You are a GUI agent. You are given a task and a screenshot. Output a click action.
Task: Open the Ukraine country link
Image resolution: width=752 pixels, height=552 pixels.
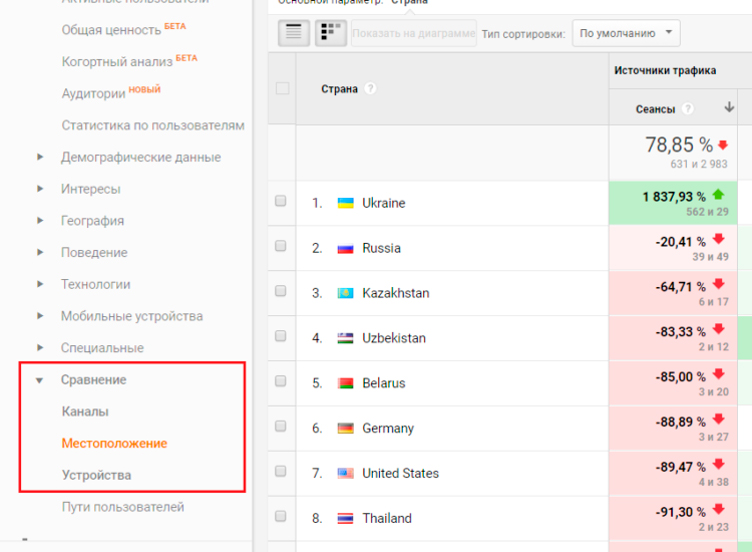tap(383, 203)
